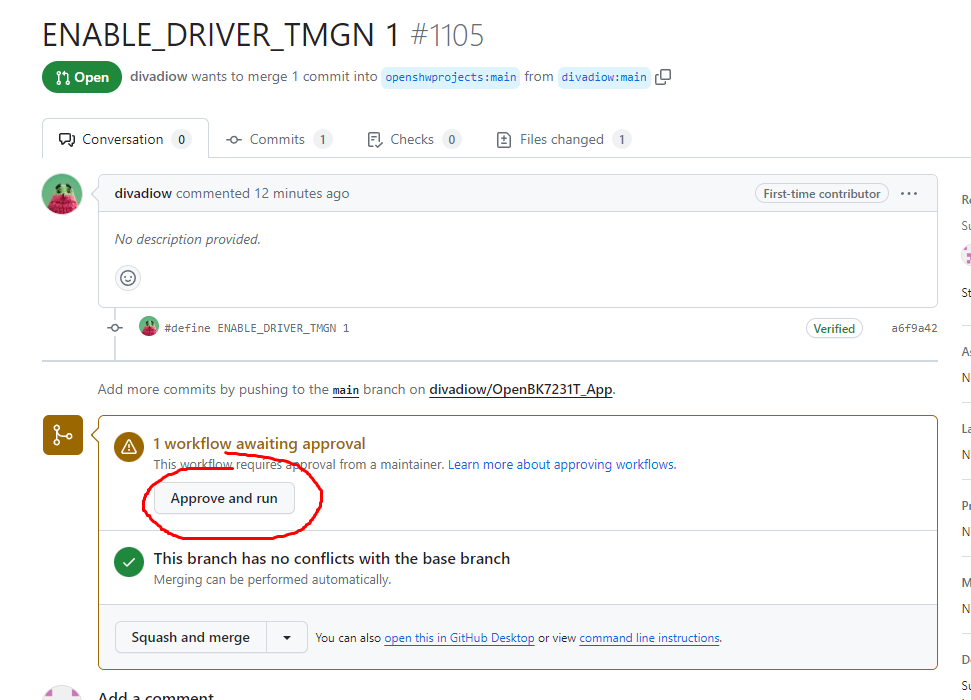Viewport: 971px width, 700px height.
Task: Open the Conversation tab
Action: tap(125, 139)
